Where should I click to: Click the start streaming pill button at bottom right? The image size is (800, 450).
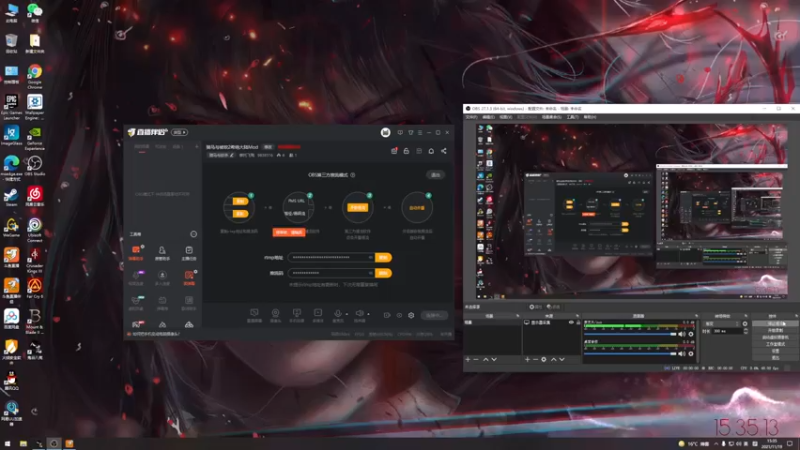435,315
